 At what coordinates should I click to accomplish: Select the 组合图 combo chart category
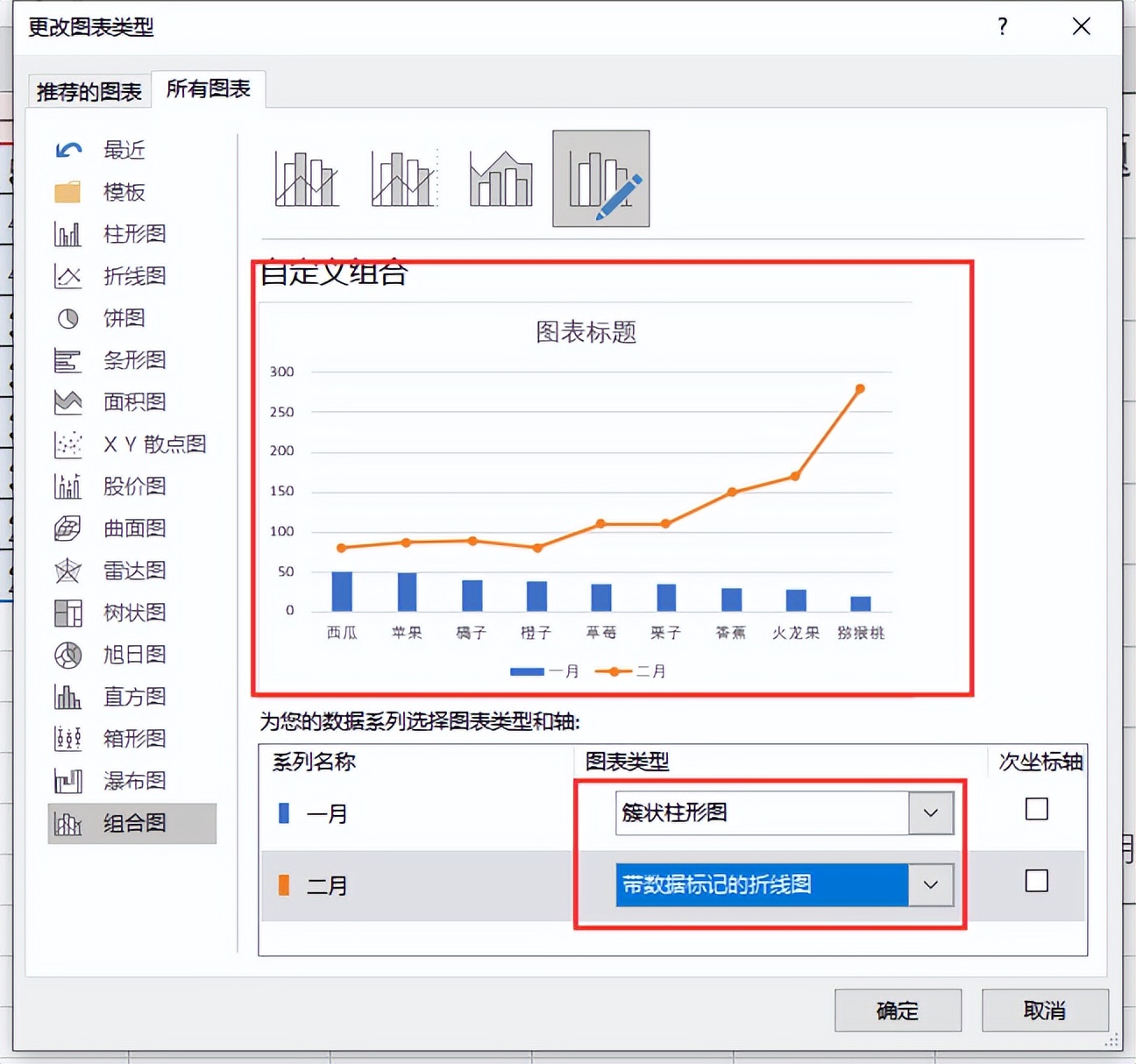tap(132, 823)
